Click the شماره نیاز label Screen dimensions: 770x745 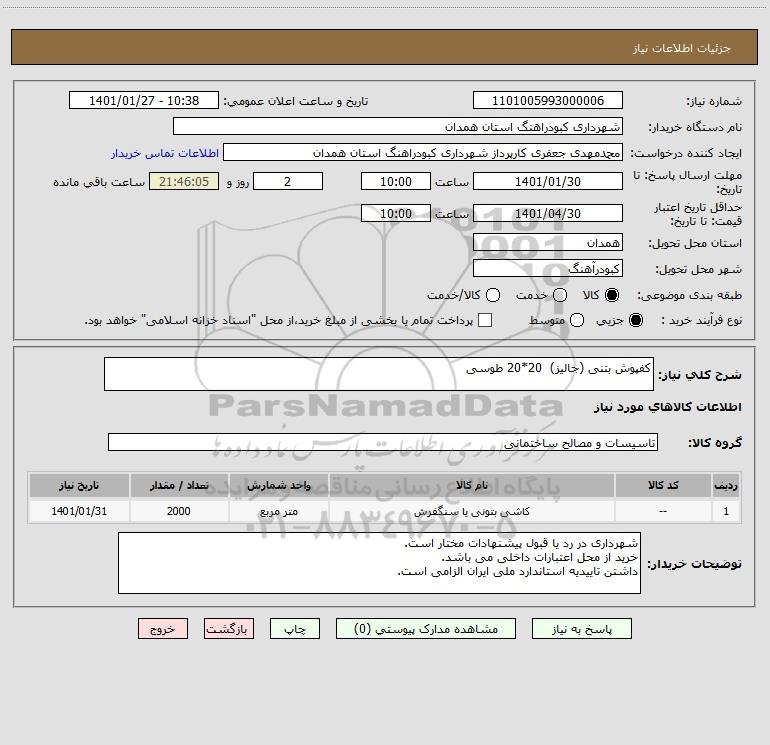tap(714, 102)
